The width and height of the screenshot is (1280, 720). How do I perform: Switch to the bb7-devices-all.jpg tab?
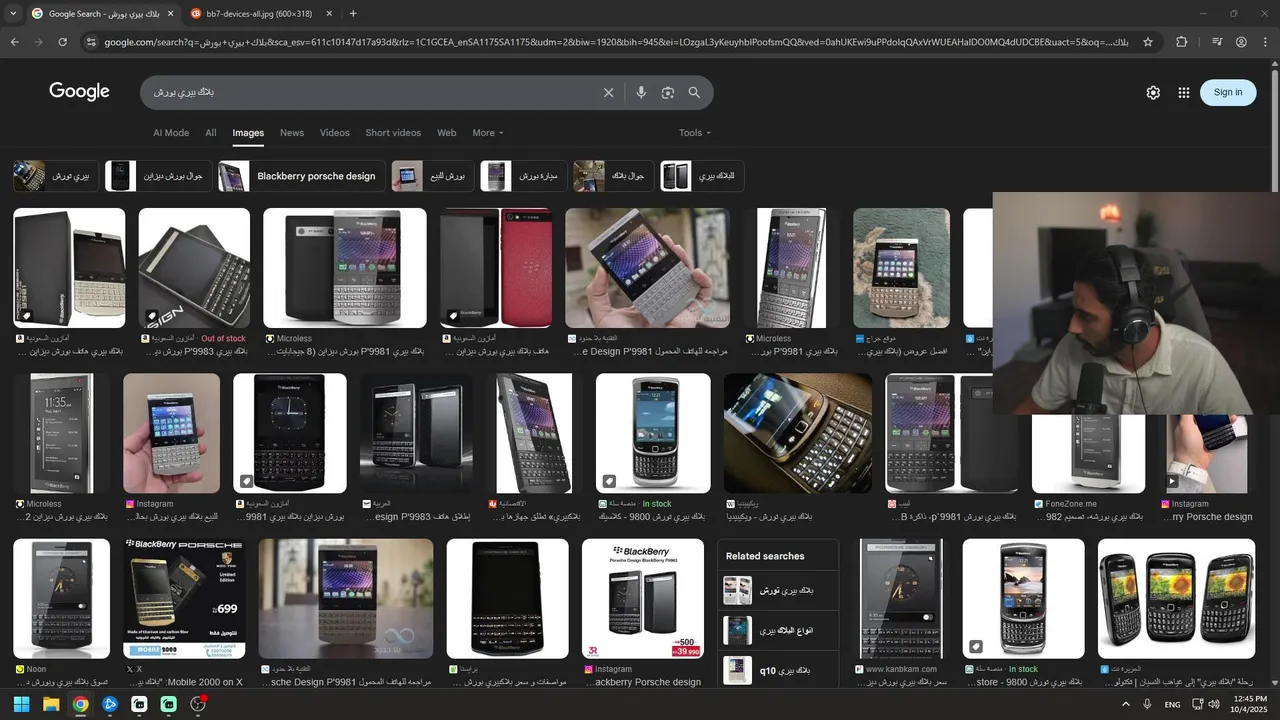click(258, 13)
